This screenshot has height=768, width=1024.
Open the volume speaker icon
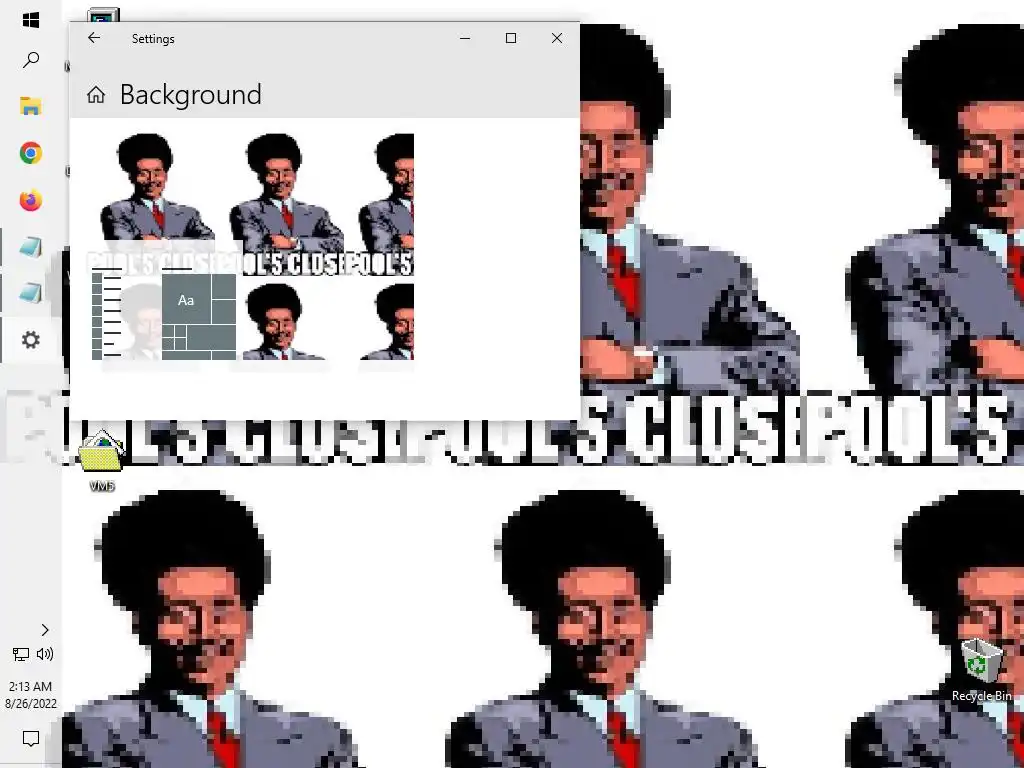[45, 654]
